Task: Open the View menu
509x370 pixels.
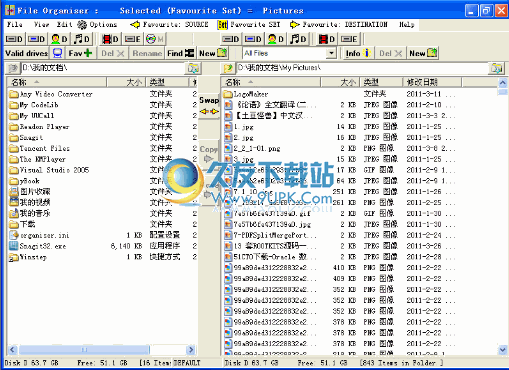Action: [42, 24]
